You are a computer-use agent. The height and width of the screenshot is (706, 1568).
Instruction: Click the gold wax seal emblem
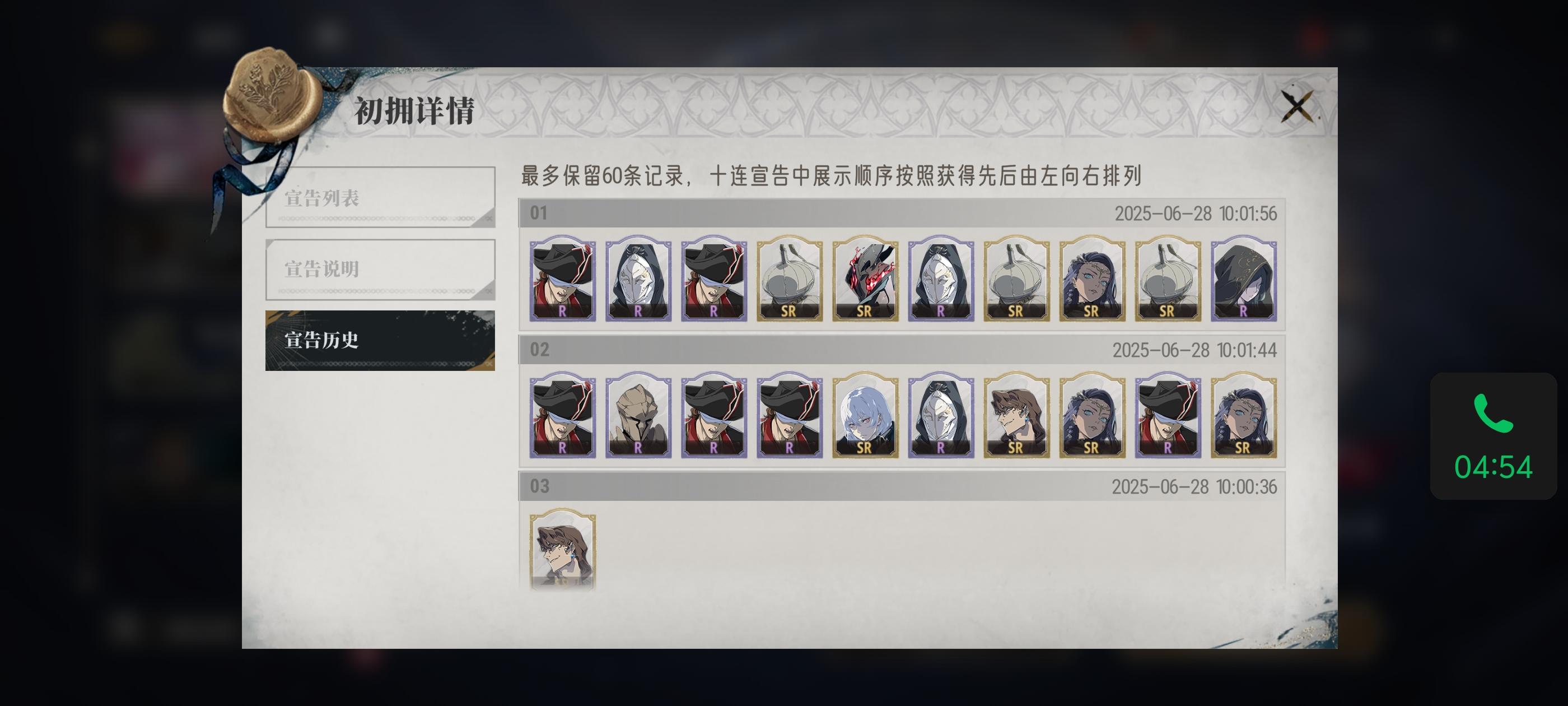(x=271, y=94)
